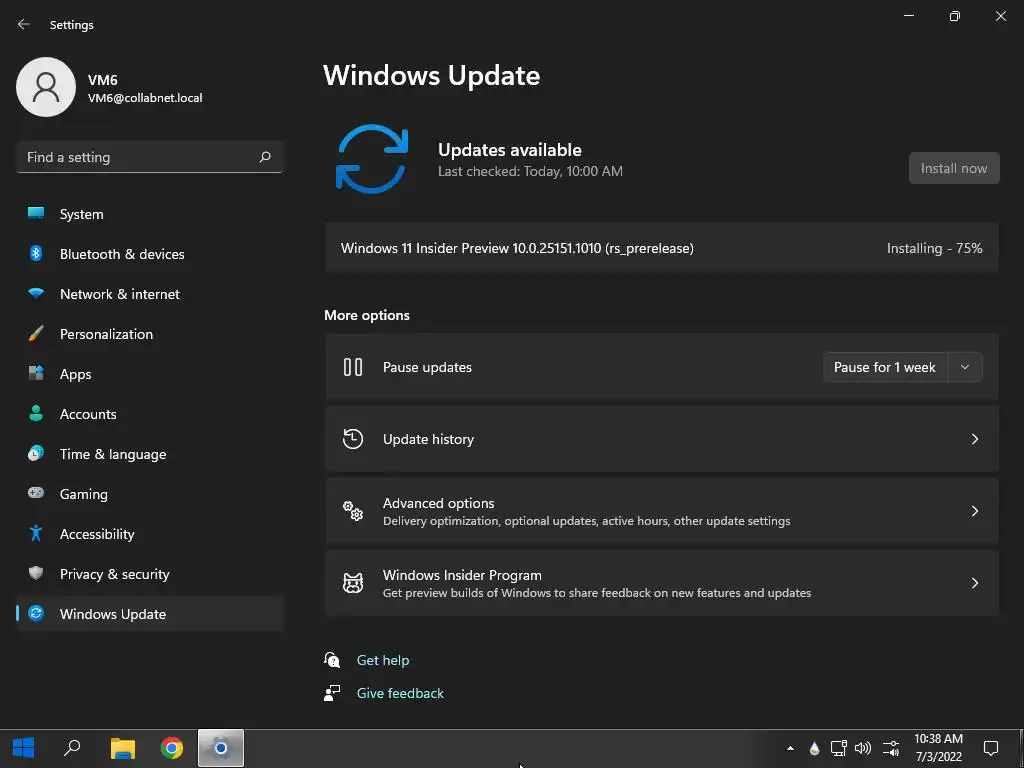The image size is (1024, 768).
Task: Click the Gaming label in sidebar
Action: (x=84, y=494)
